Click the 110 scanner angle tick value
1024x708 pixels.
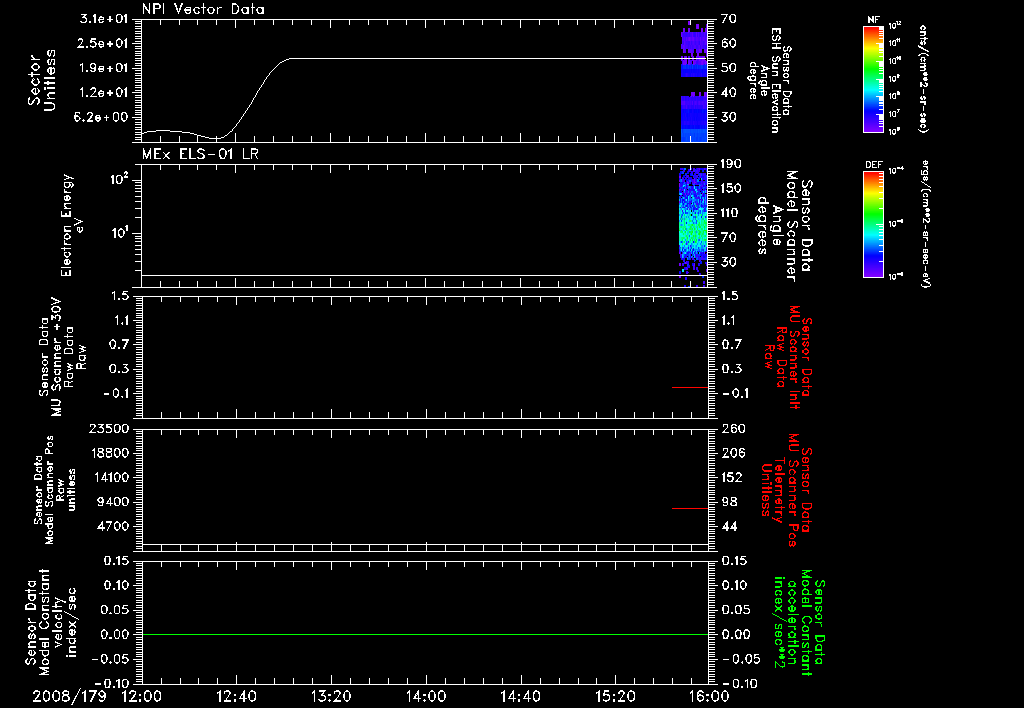[731, 213]
